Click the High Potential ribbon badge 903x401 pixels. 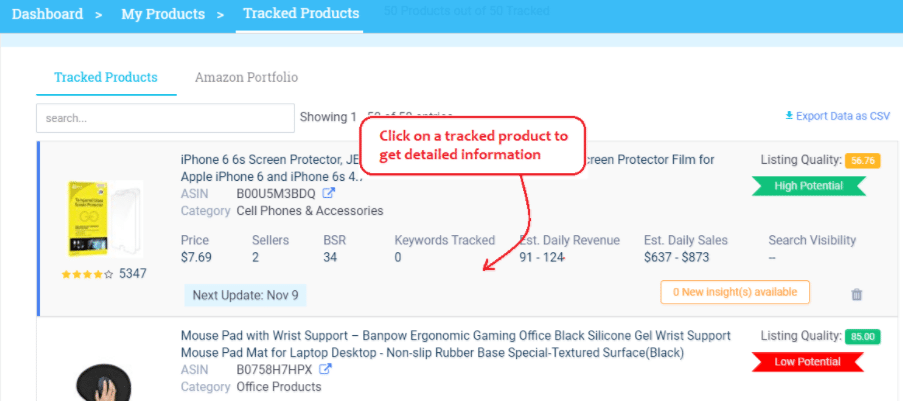click(x=809, y=186)
